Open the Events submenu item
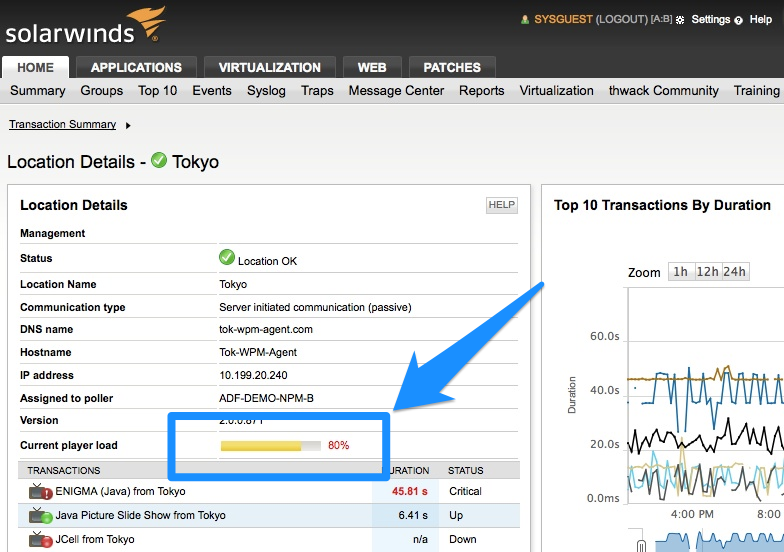784x552 pixels. click(212, 90)
